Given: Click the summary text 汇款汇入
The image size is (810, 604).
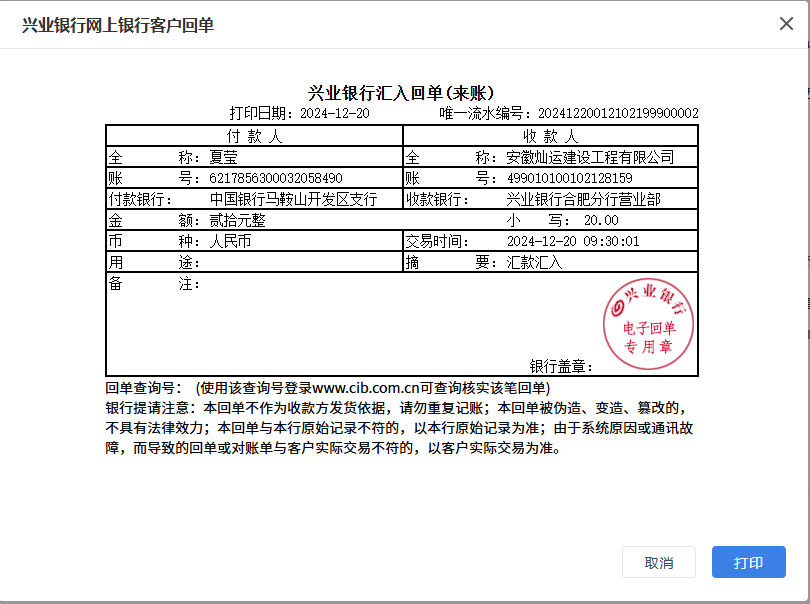Looking at the screenshot, I should 535,262.
